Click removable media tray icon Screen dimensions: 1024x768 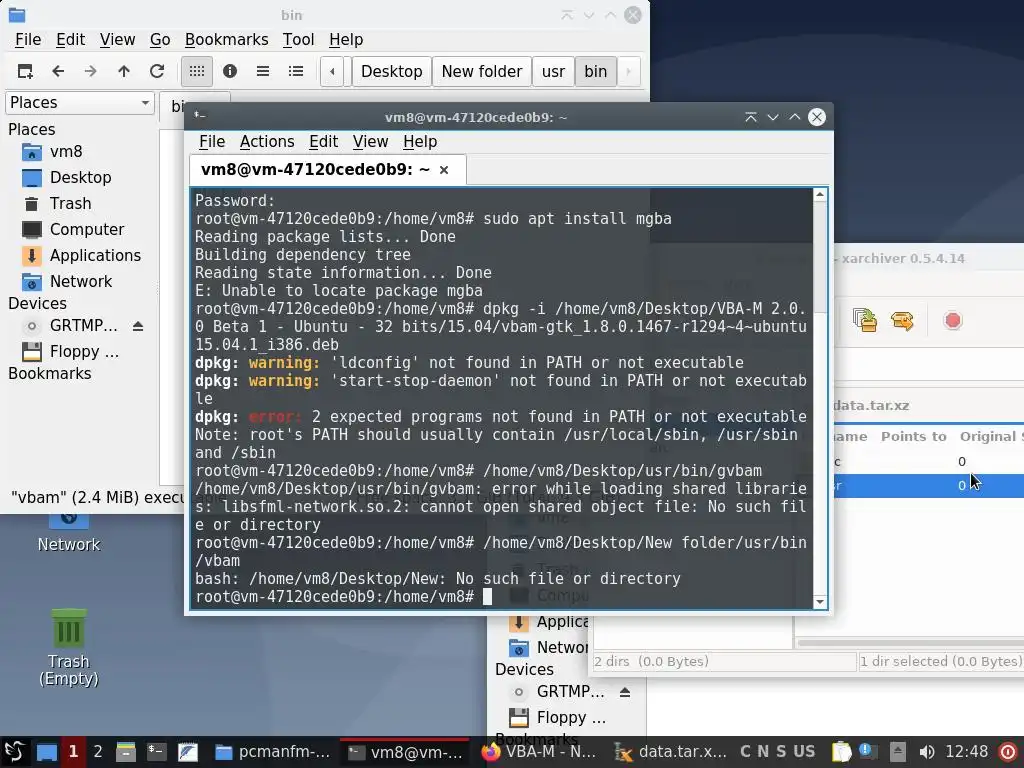point(897,752)
